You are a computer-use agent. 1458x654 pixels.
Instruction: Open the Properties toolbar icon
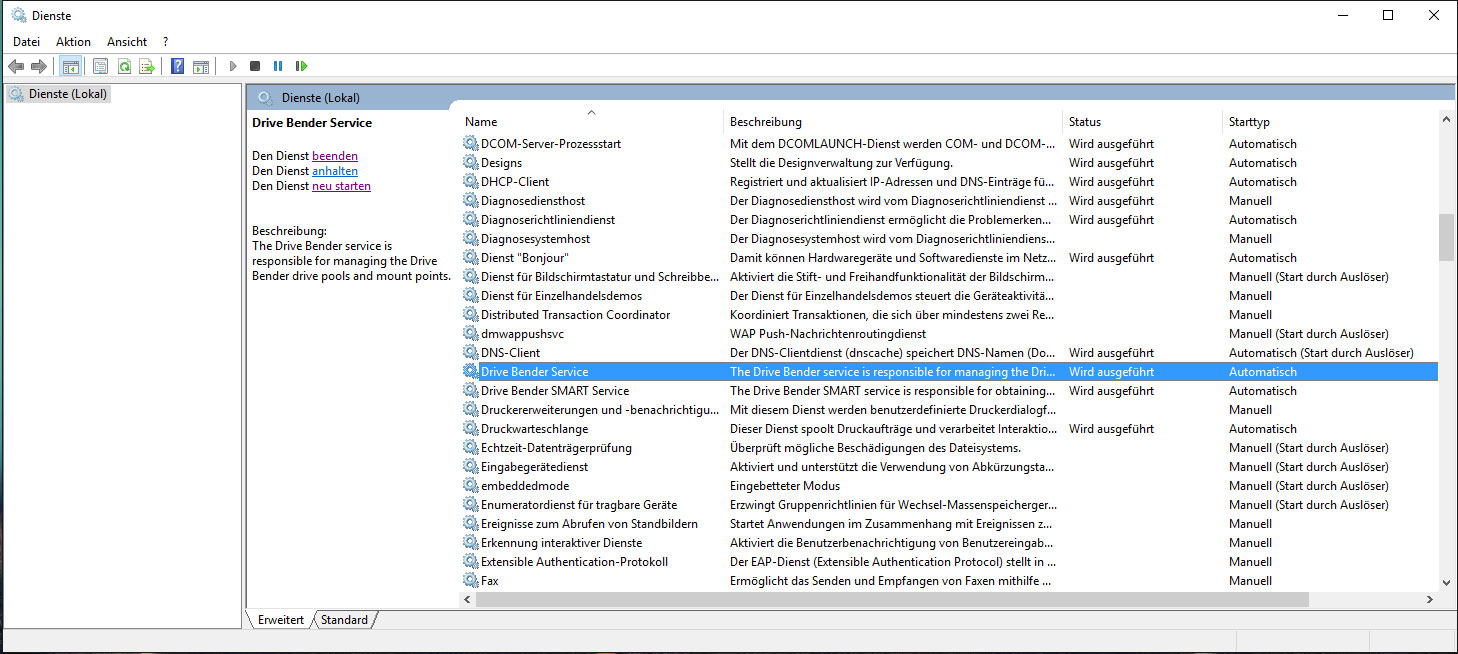coord(100,66)
